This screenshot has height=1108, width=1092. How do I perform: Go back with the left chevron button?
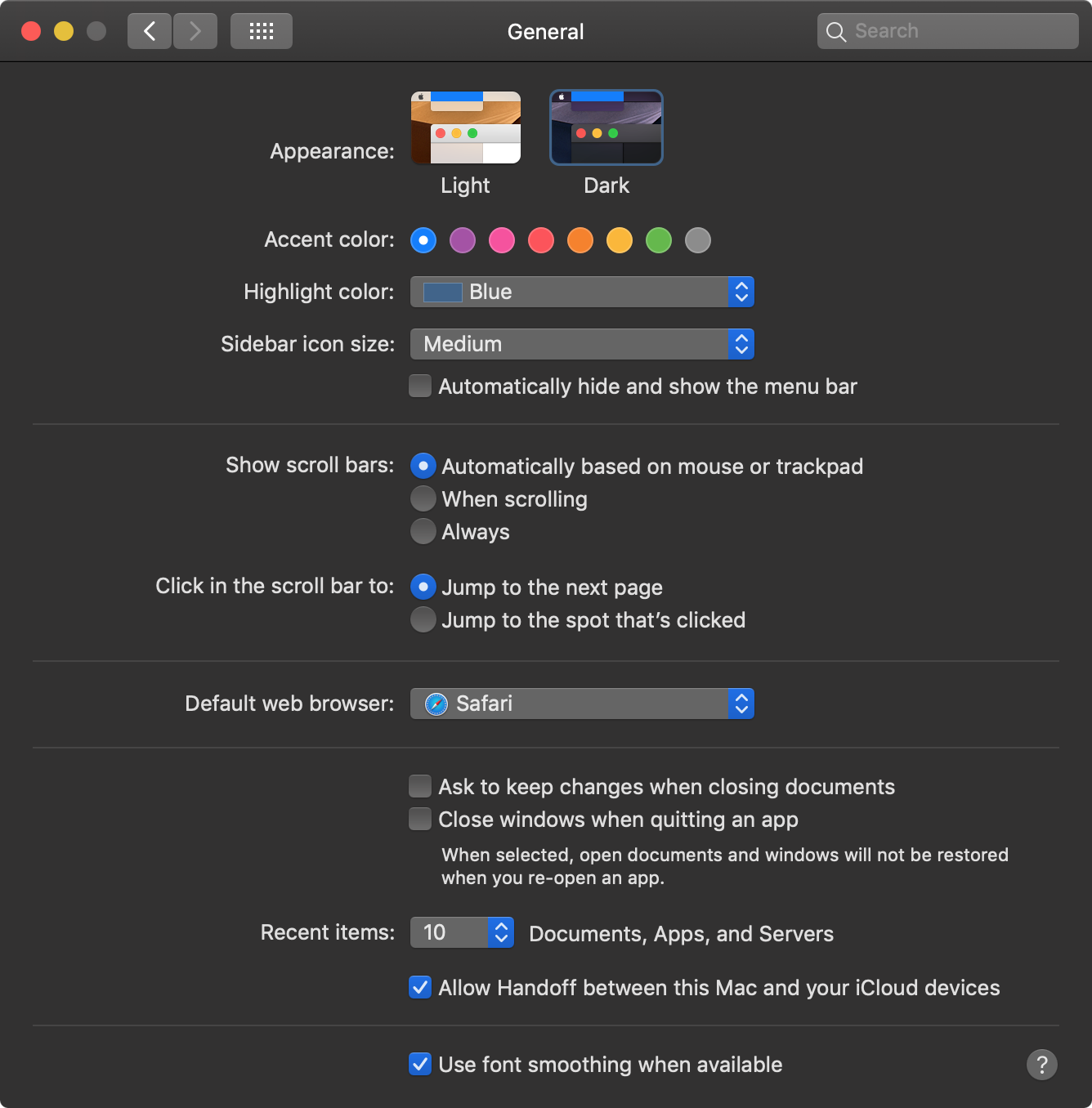150,31
